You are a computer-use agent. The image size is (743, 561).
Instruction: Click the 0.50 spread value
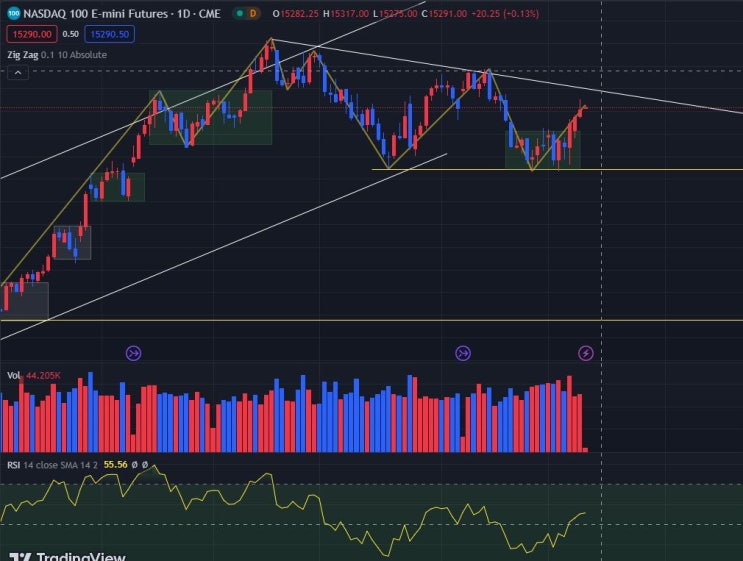71,34
